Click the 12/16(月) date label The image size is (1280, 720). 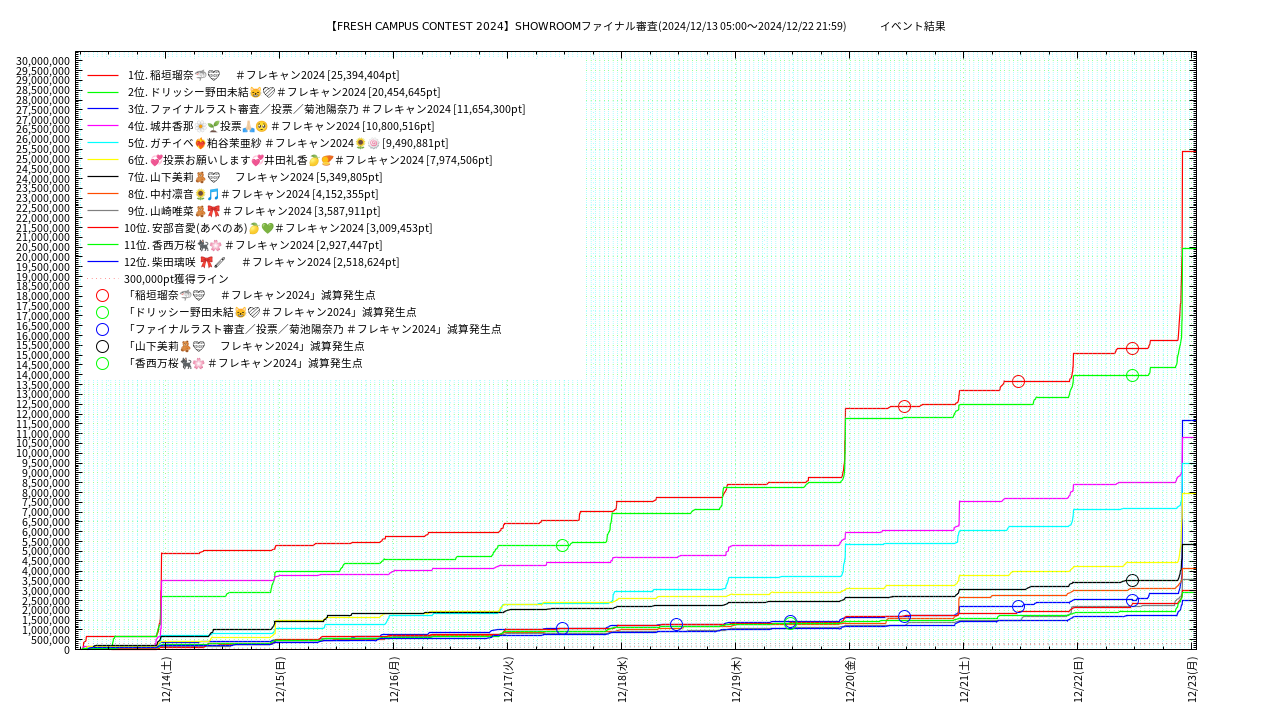394,680
